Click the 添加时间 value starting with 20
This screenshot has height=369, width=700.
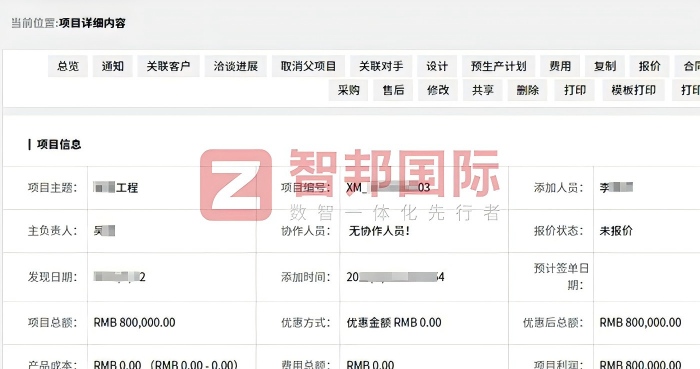(x=395, y=277)
